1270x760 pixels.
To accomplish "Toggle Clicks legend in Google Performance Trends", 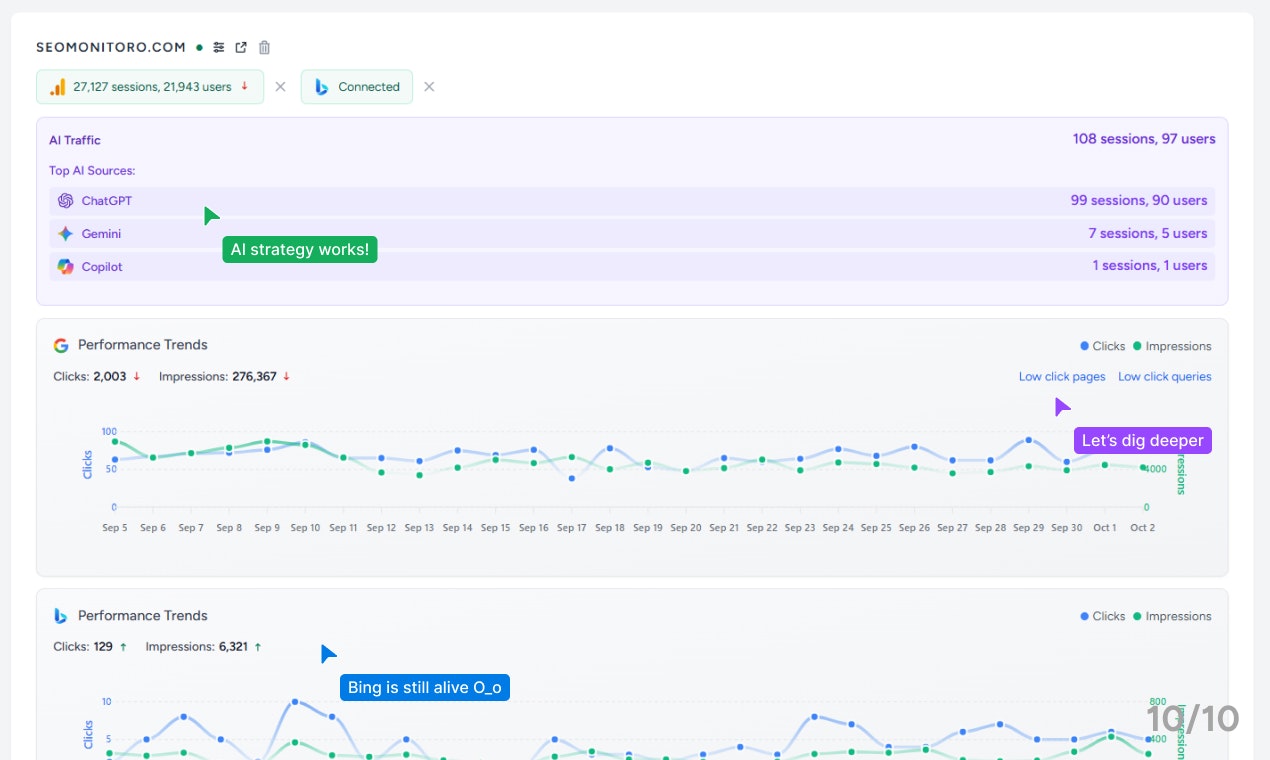I will click(1103, 346).
